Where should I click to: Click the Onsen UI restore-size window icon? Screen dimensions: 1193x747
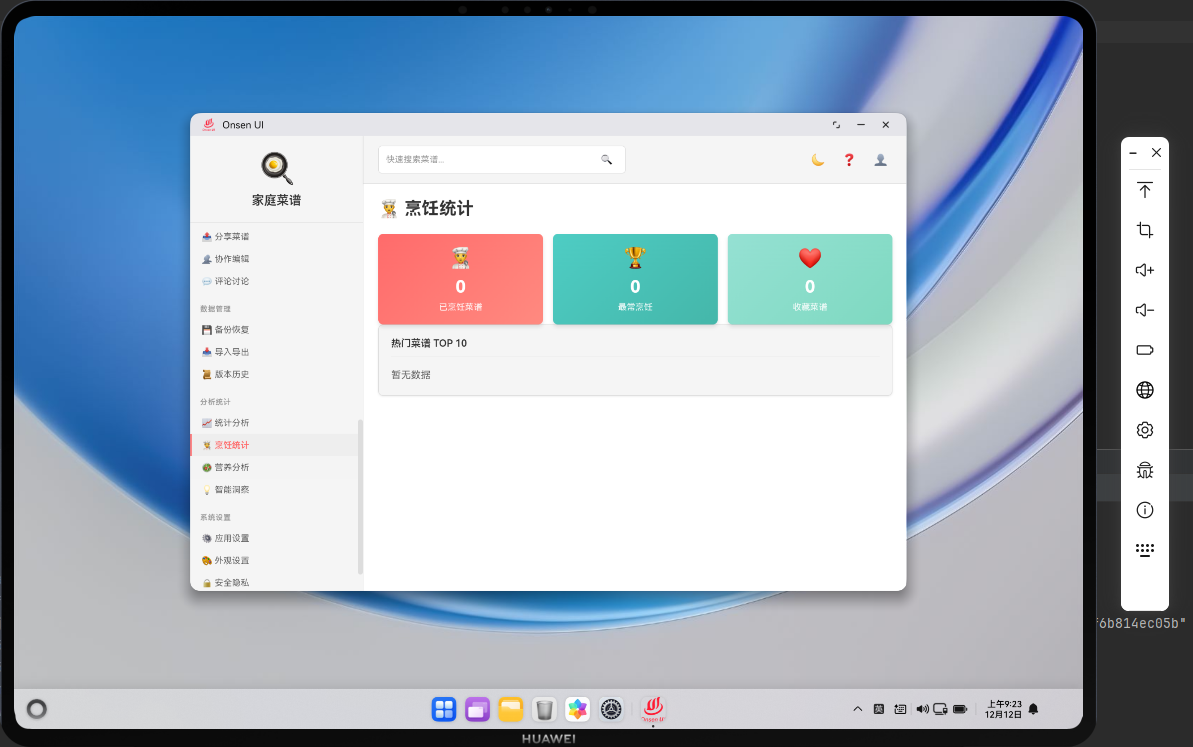tap(836, 125)
